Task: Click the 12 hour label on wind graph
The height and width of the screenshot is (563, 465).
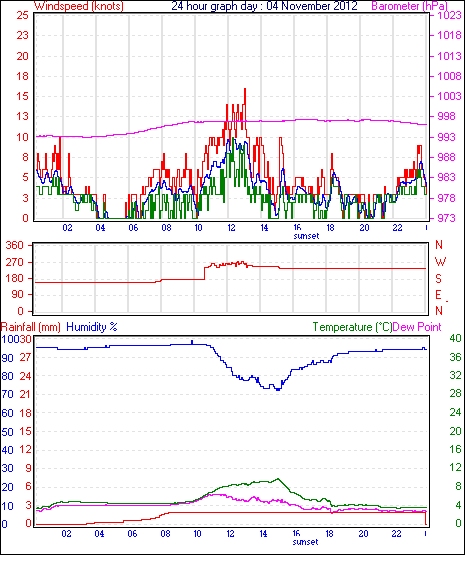Action: 231,228
